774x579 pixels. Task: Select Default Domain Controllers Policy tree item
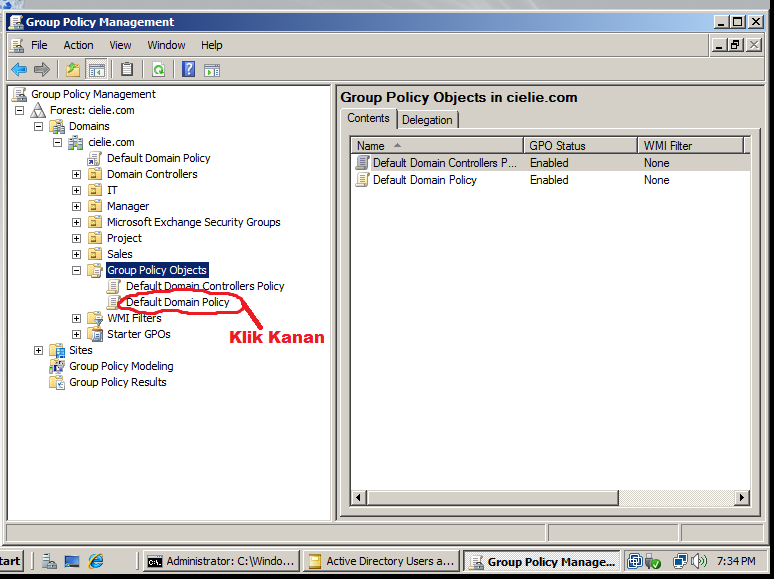click(x=205, y=286)
